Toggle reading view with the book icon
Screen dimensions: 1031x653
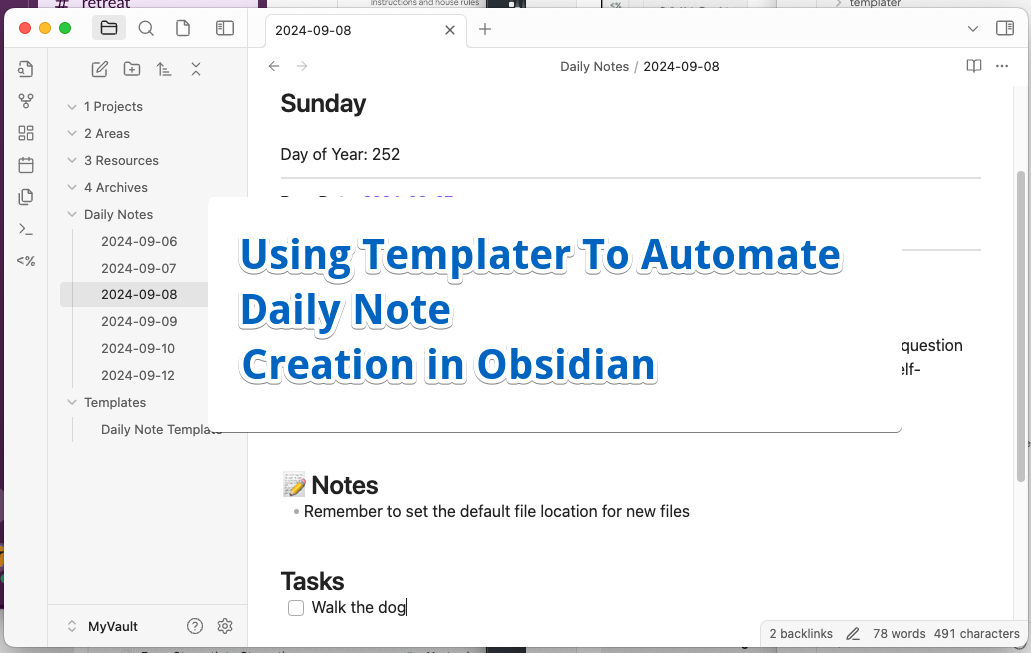tap(973, 65)
